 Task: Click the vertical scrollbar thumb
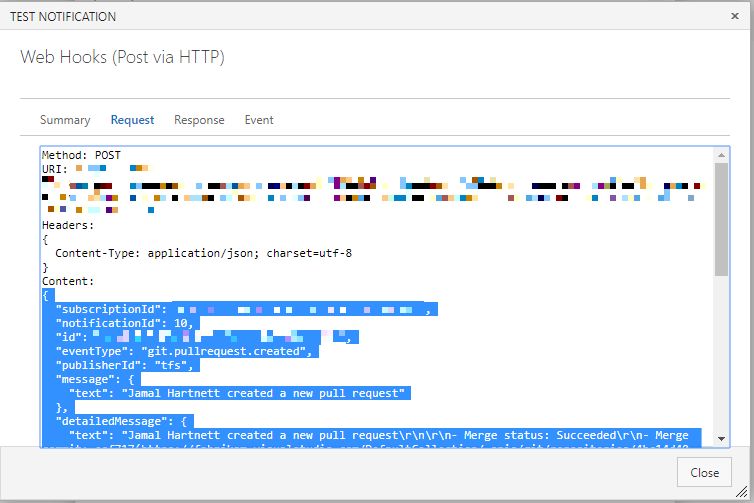[721, 219]
